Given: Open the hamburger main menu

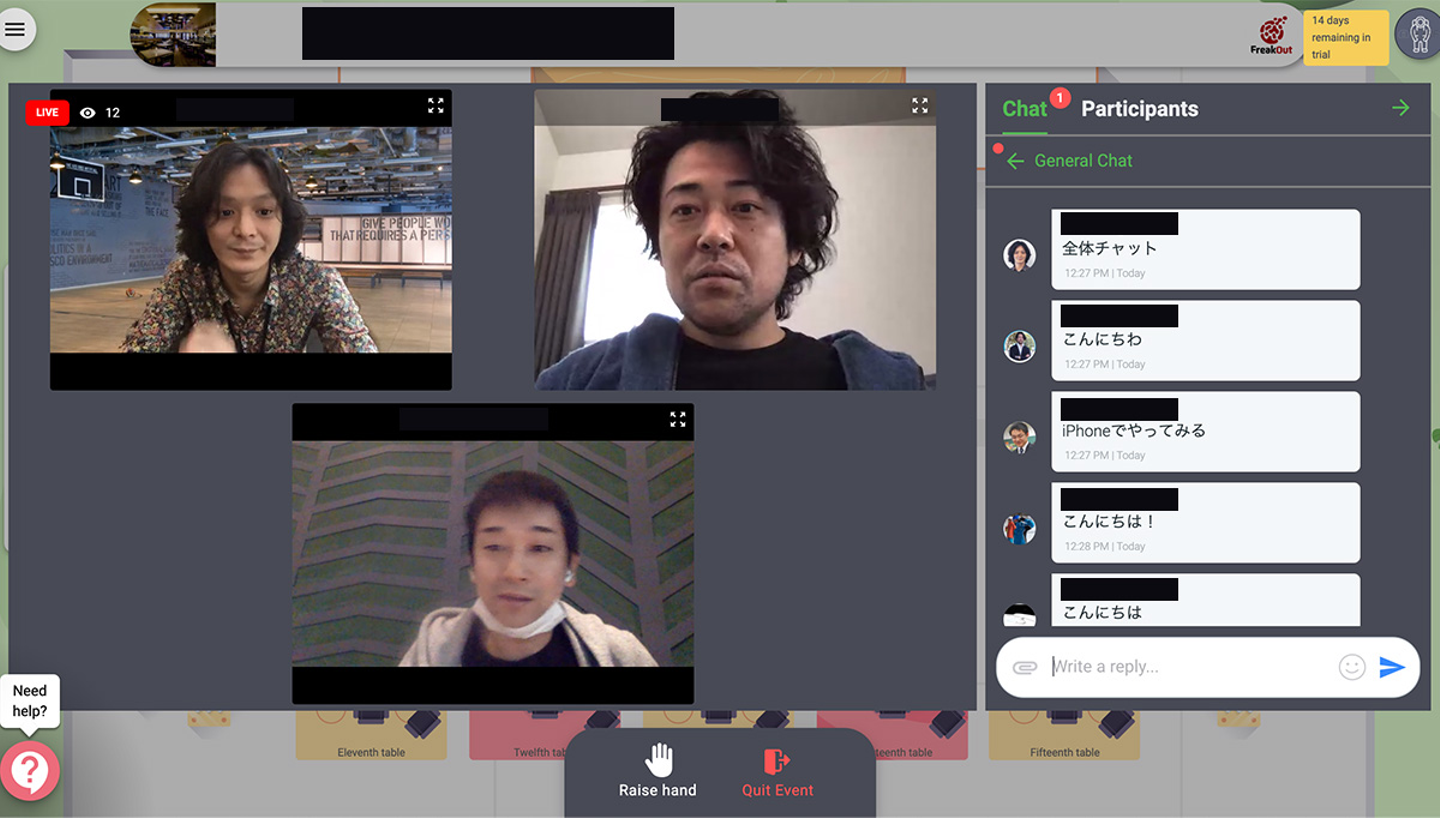Looking at the screenshot, I should [15, 30].
